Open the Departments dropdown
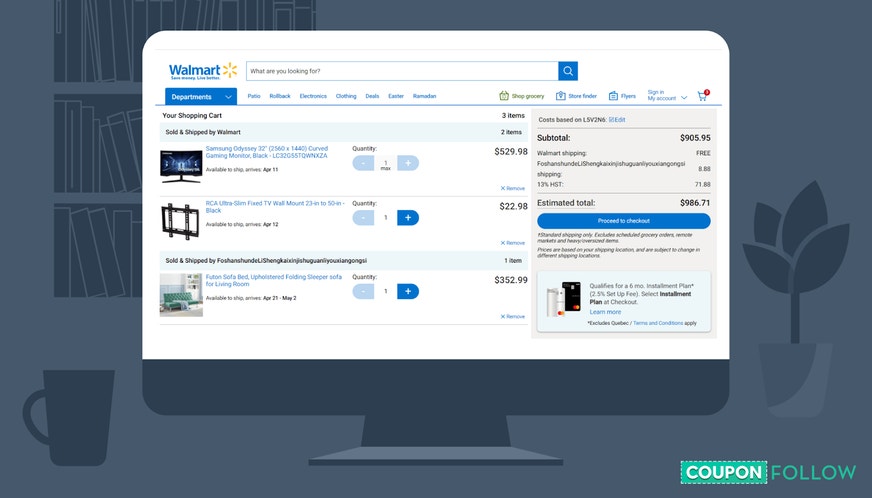Screen dimensions: 872x498 [201, 97]
